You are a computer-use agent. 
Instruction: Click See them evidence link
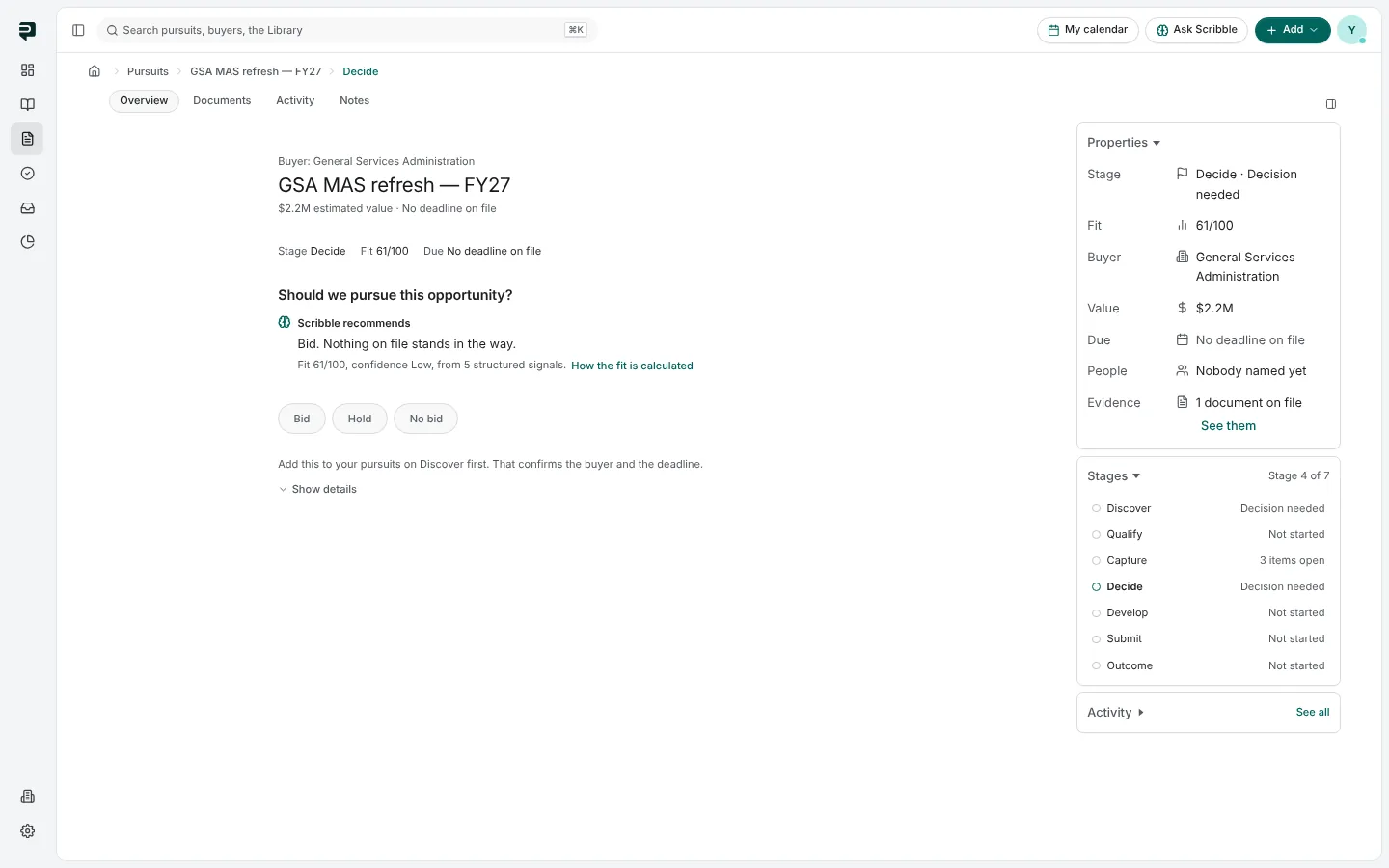(x=1228, y=425)
